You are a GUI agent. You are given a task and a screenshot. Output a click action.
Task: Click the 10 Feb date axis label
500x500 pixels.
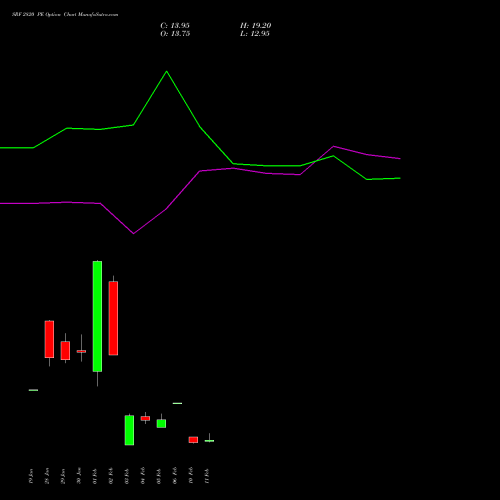pos(191,476)
